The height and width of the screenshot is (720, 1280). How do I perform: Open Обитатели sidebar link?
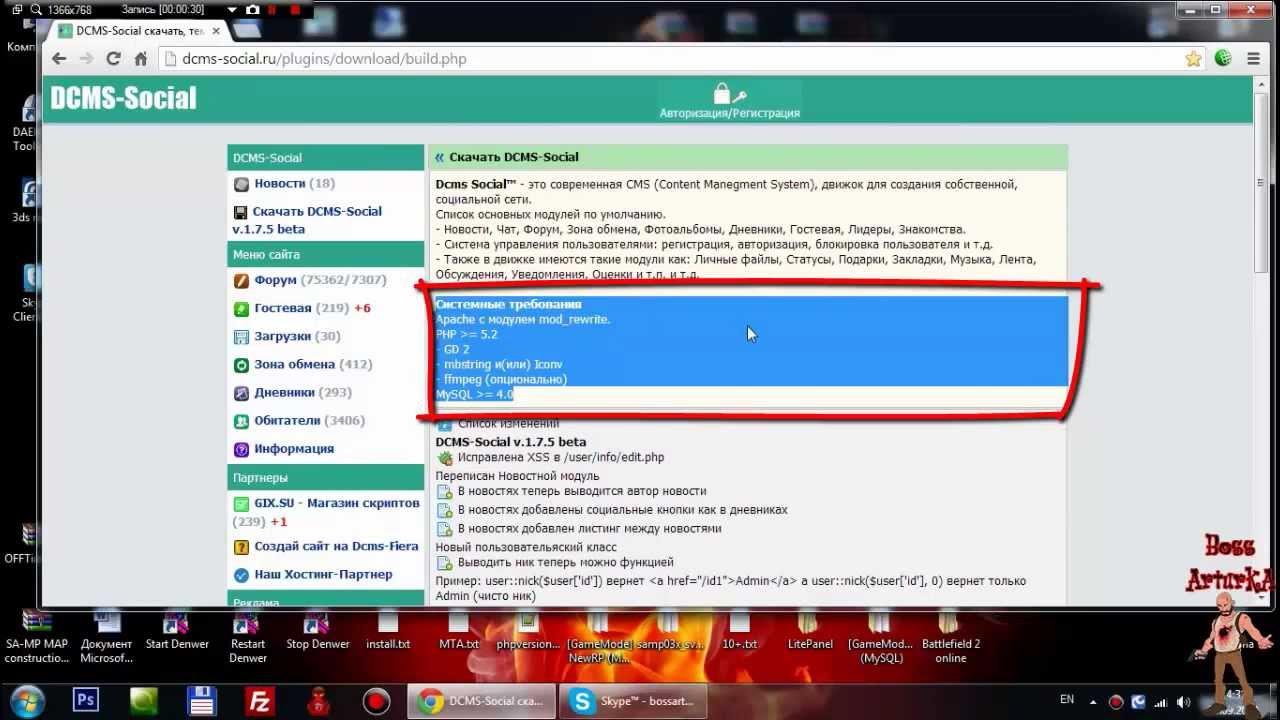click(x=287, y=421)
